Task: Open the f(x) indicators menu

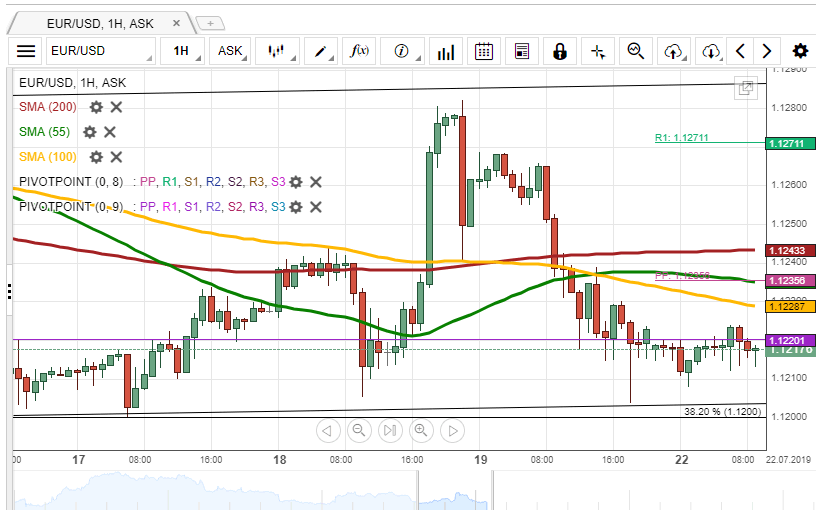Action: coord(358,51)
